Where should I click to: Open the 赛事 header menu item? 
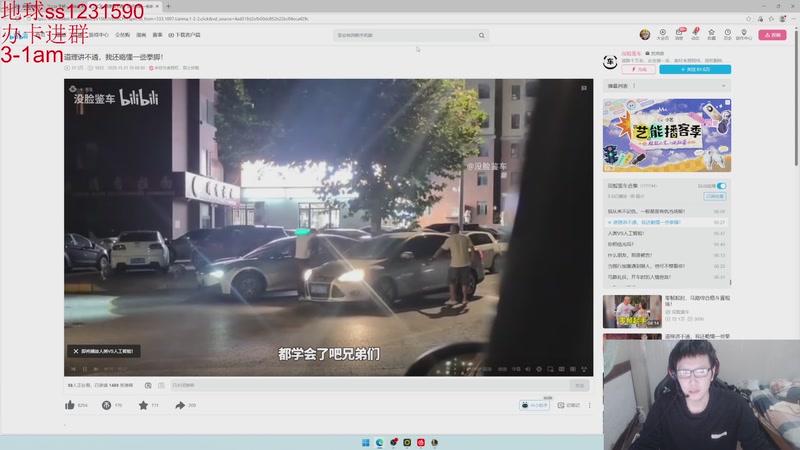157,35
